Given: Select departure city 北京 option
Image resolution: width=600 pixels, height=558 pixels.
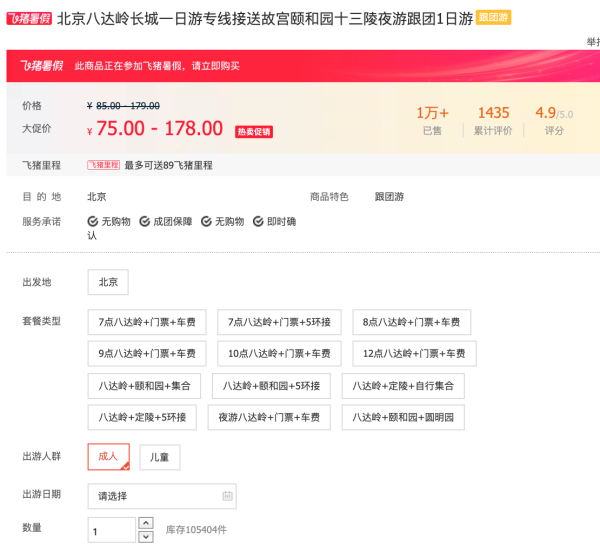Looking at the screenshot, I should pos(108,282).
